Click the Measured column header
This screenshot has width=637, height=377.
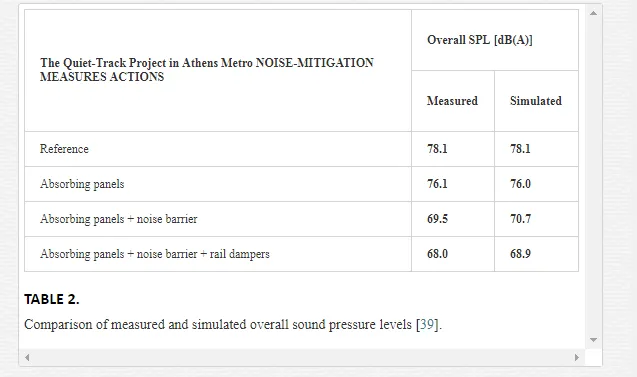[453, 101]
